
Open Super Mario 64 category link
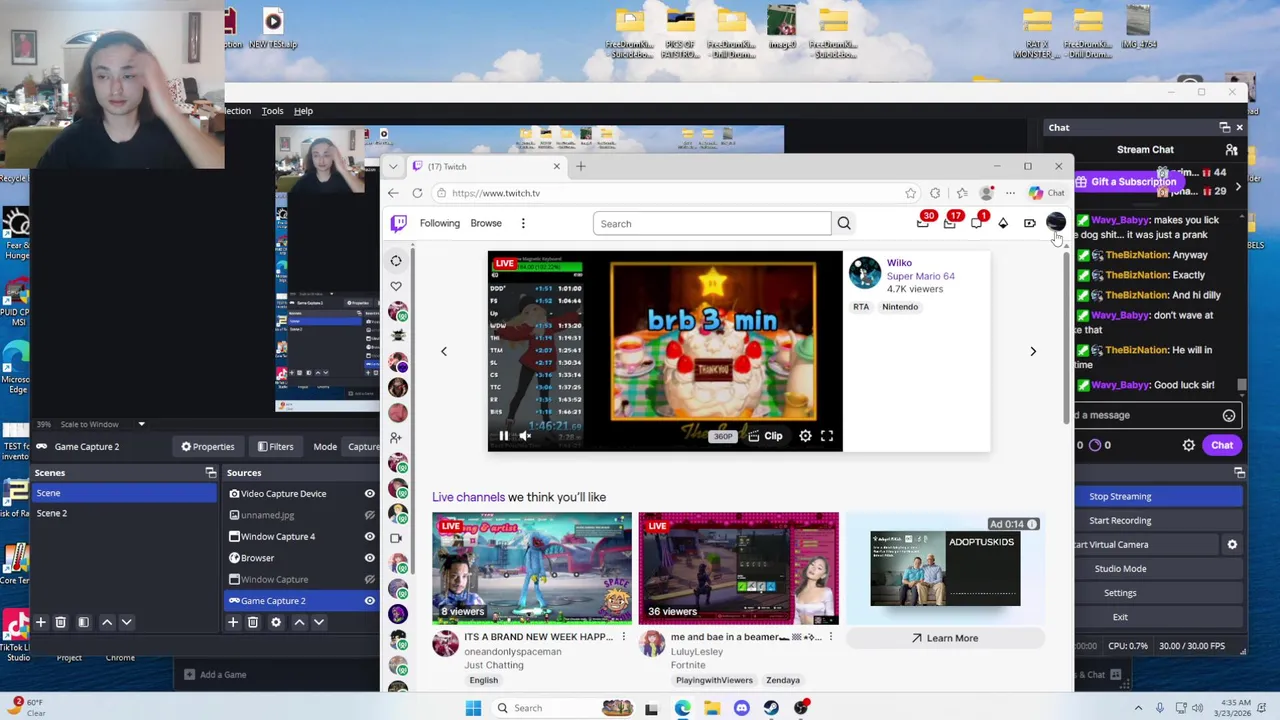click(x=920, y=276)
